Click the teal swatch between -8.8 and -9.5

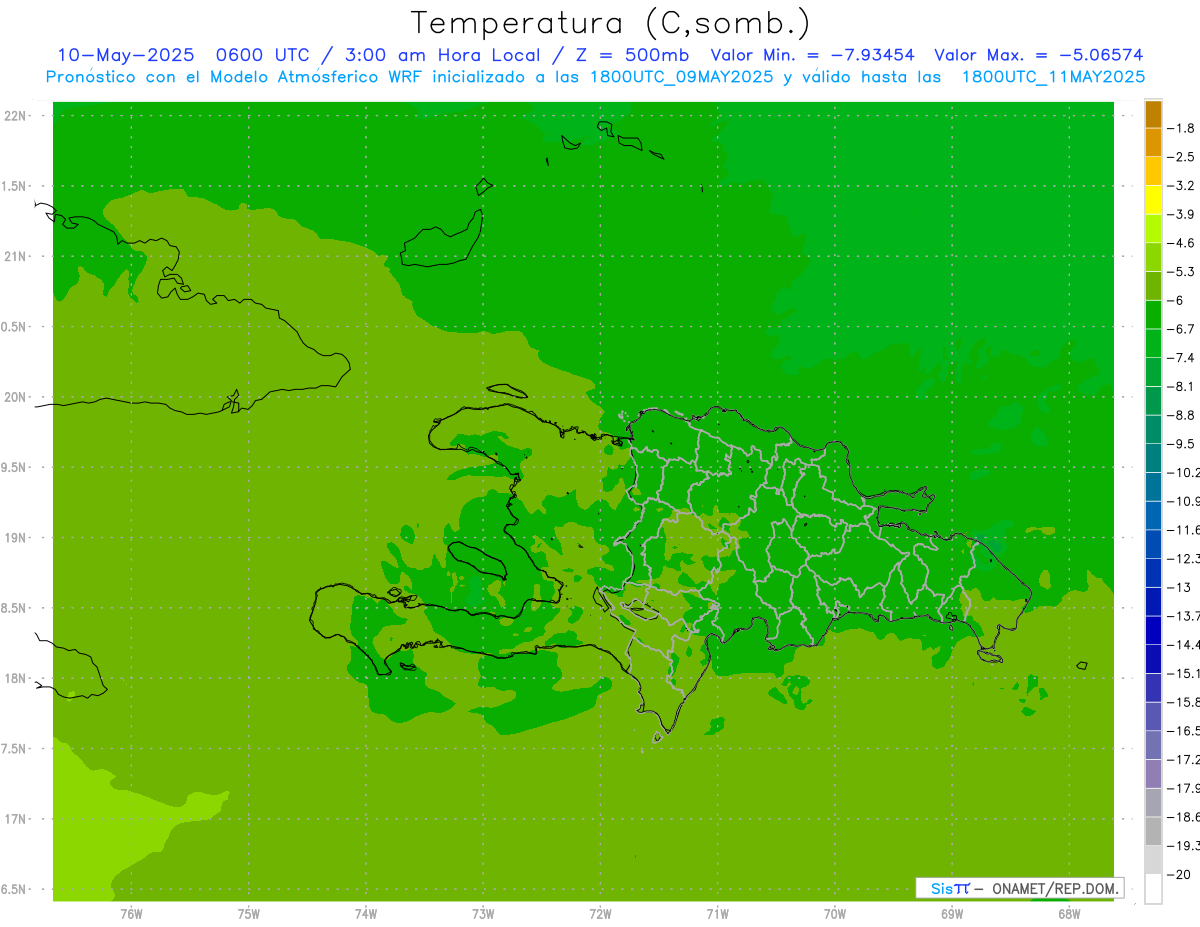point(1153,430)
